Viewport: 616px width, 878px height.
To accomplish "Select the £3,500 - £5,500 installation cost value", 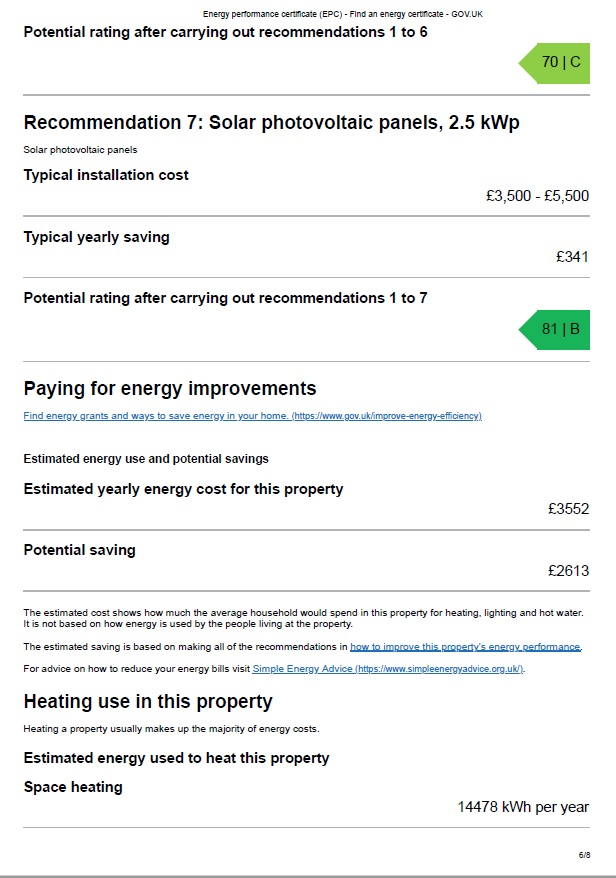I will point(538,196).
